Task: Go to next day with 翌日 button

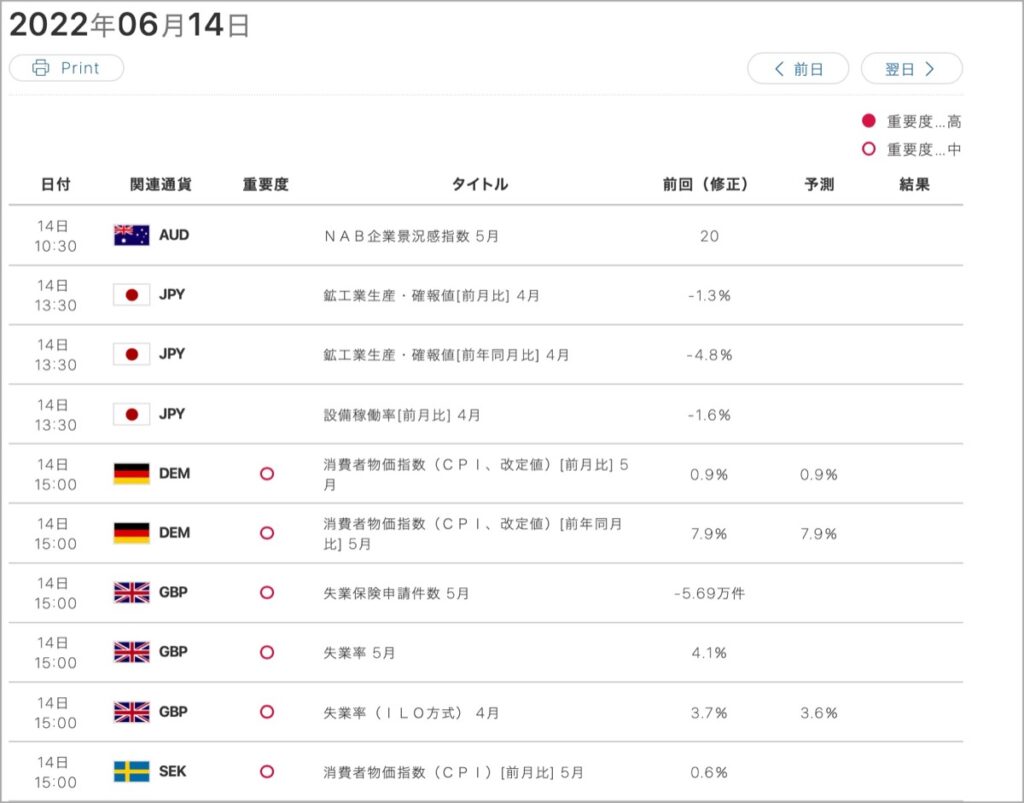Action: (x=912, y=69)
